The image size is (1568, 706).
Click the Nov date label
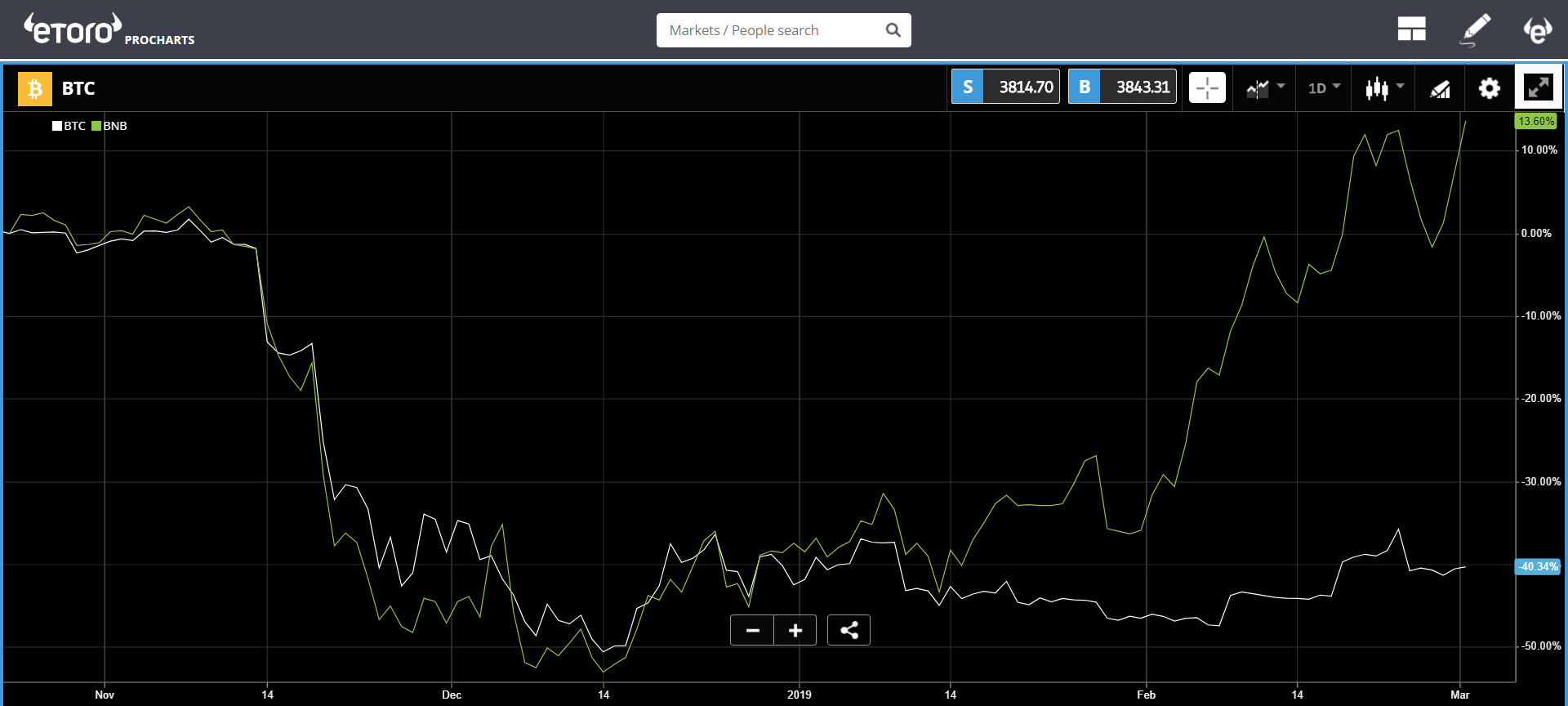(105, 695)
